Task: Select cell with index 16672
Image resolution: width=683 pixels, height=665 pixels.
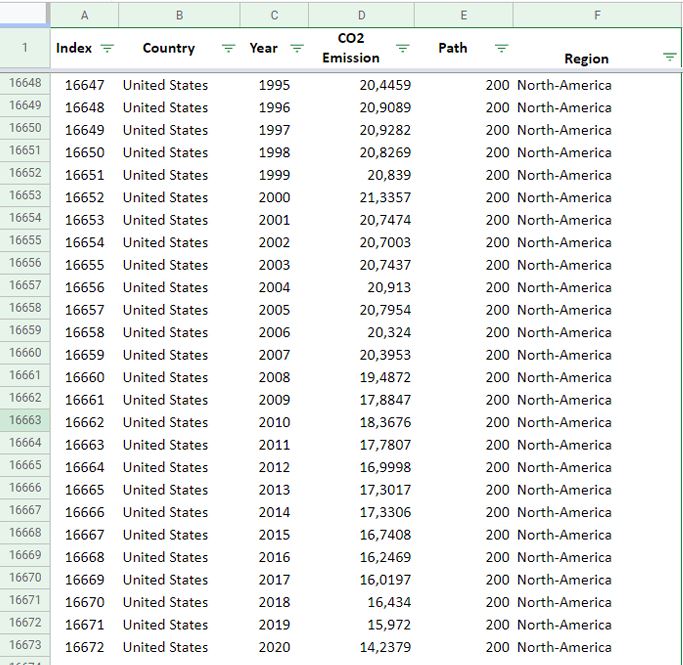Action: (85, 647)
